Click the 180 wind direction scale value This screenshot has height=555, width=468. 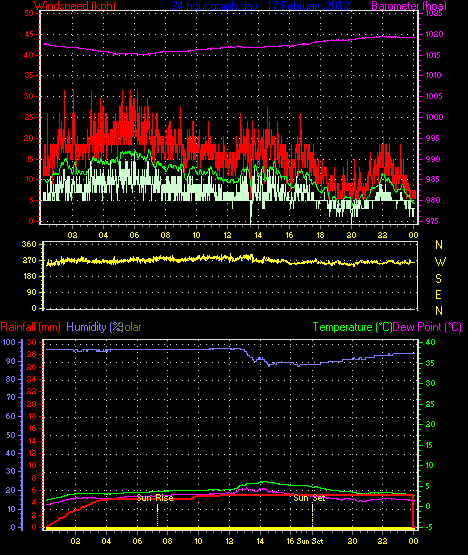pos(29,276)
